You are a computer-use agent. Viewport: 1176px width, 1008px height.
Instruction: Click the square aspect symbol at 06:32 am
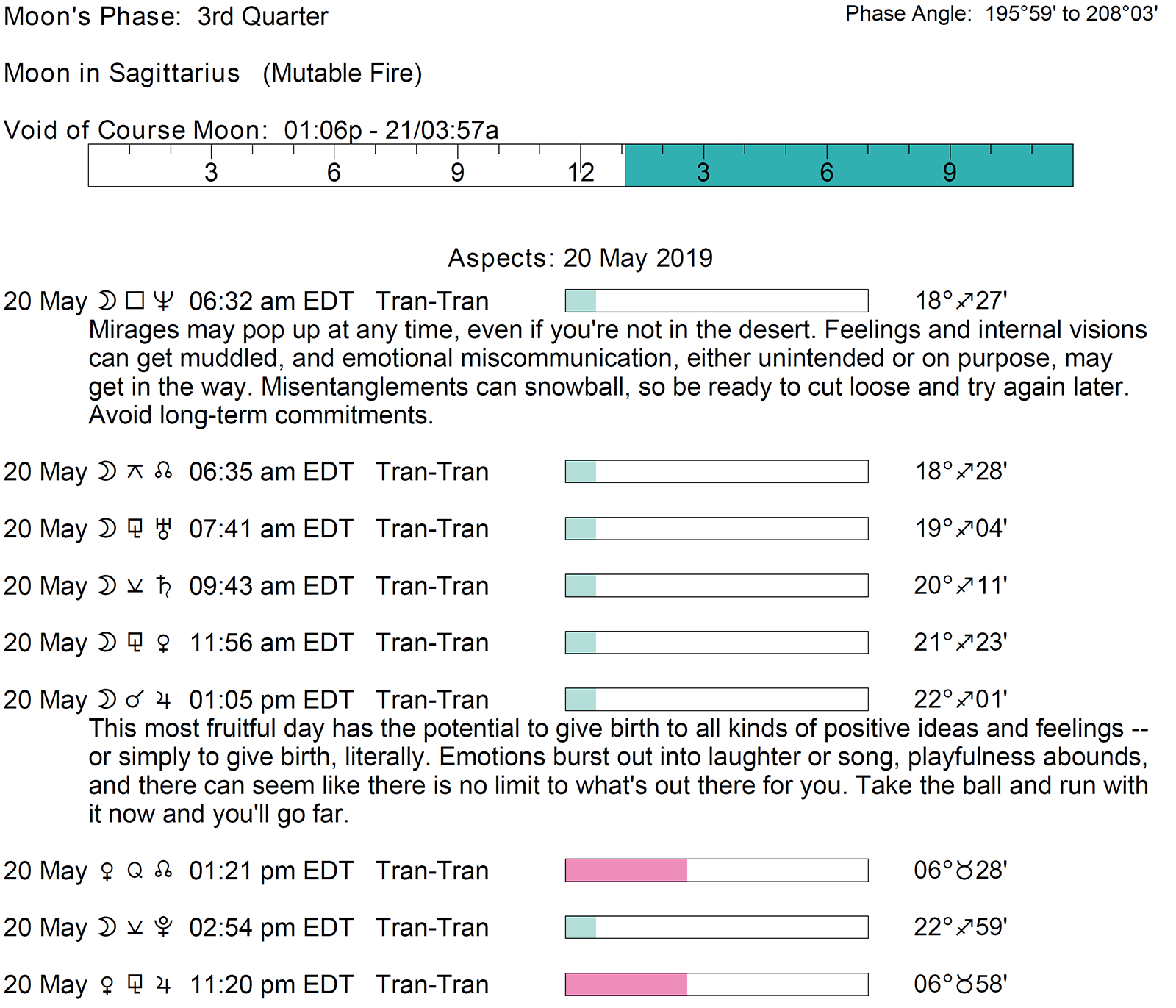click(x=135, y=301)
